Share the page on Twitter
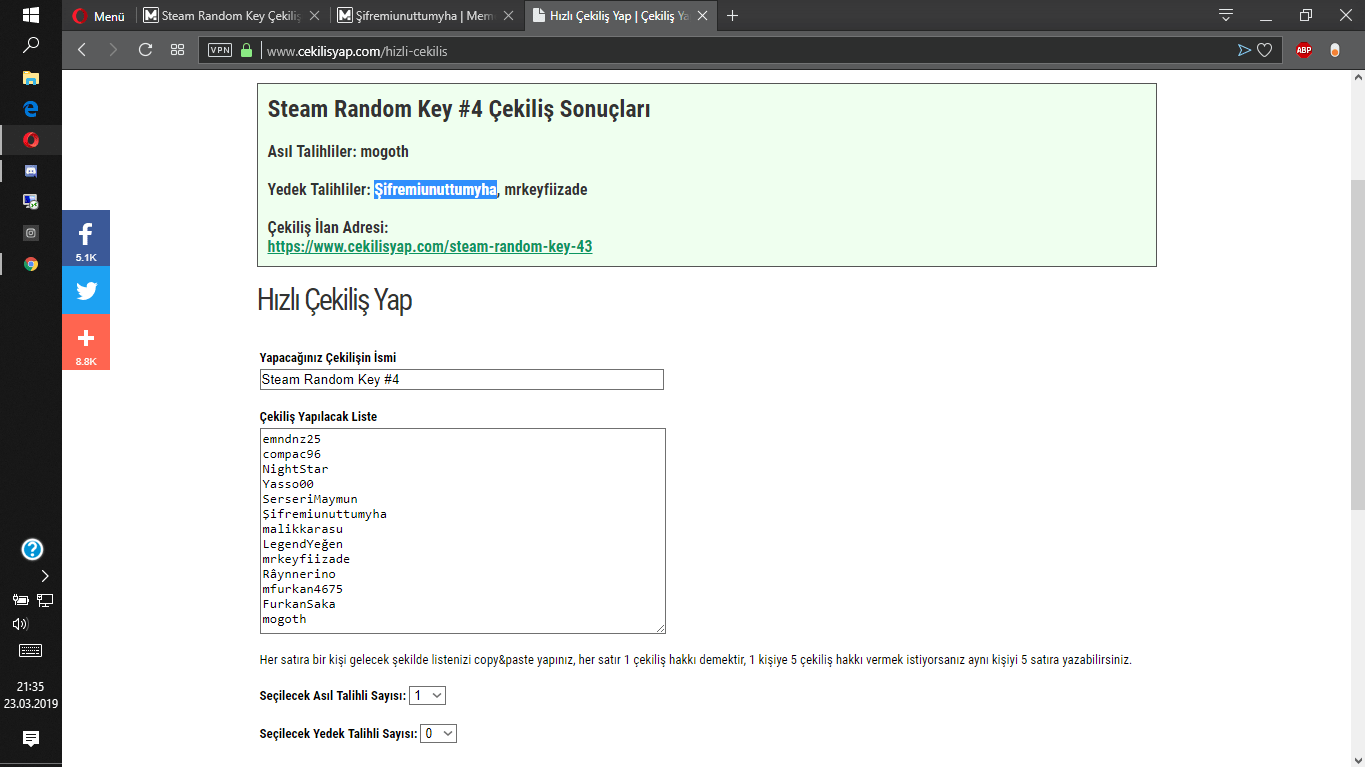Image resolution: width=1365 pixels, height=767 pixels. 86,290
